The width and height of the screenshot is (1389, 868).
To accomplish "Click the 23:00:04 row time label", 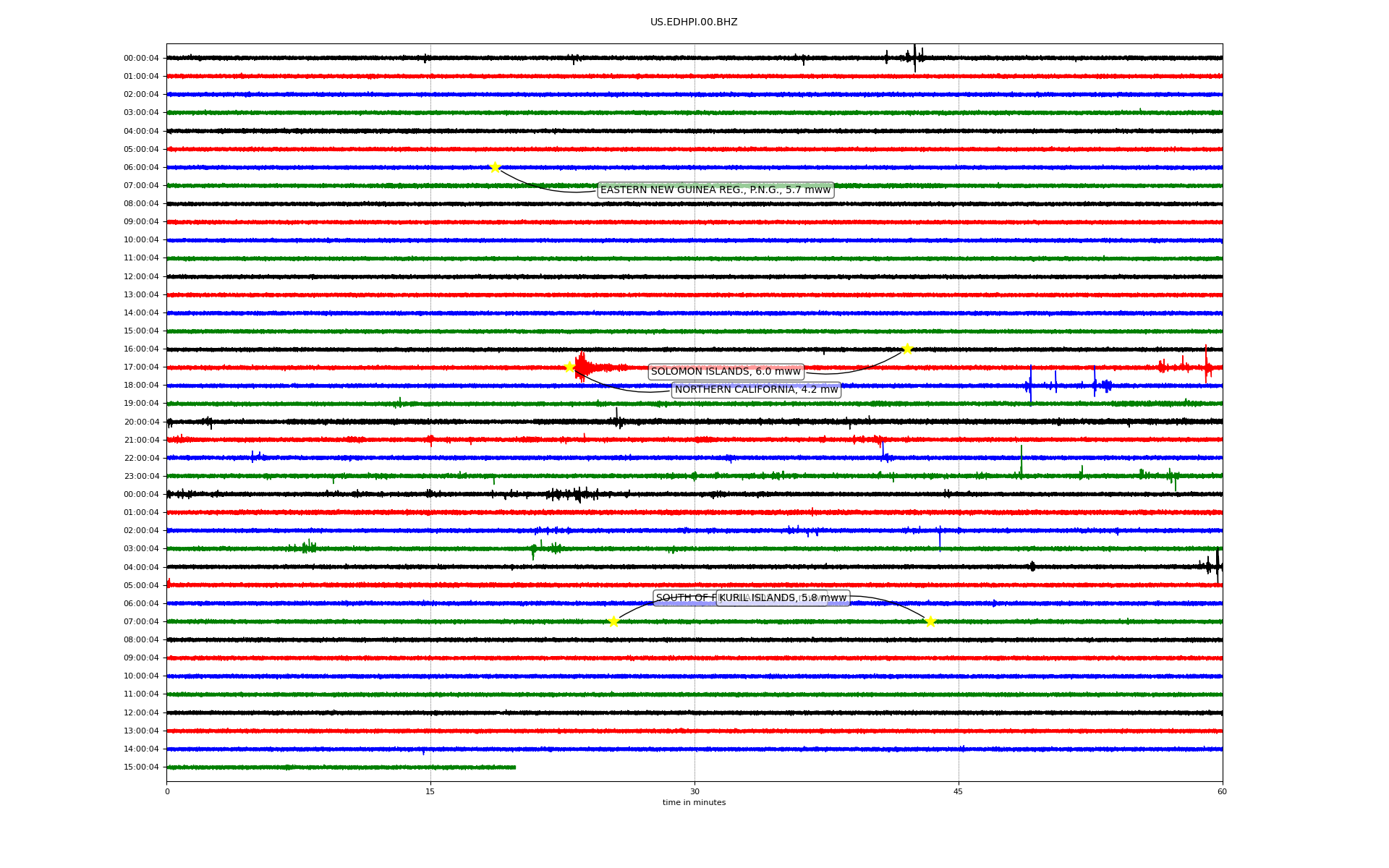I will pos(141,476).
